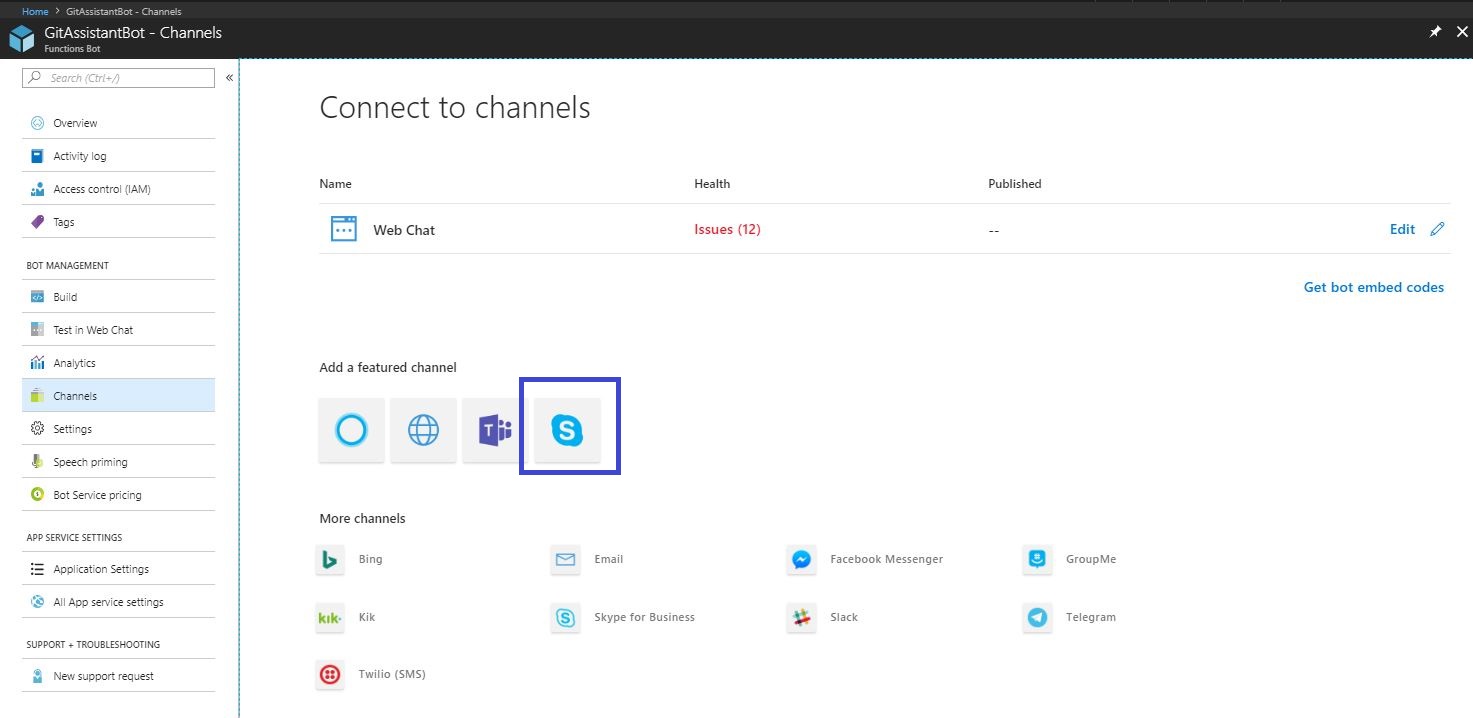Click the Settings gear icon in sidebar
This screenshot has width=1473, height=718.
38,429
